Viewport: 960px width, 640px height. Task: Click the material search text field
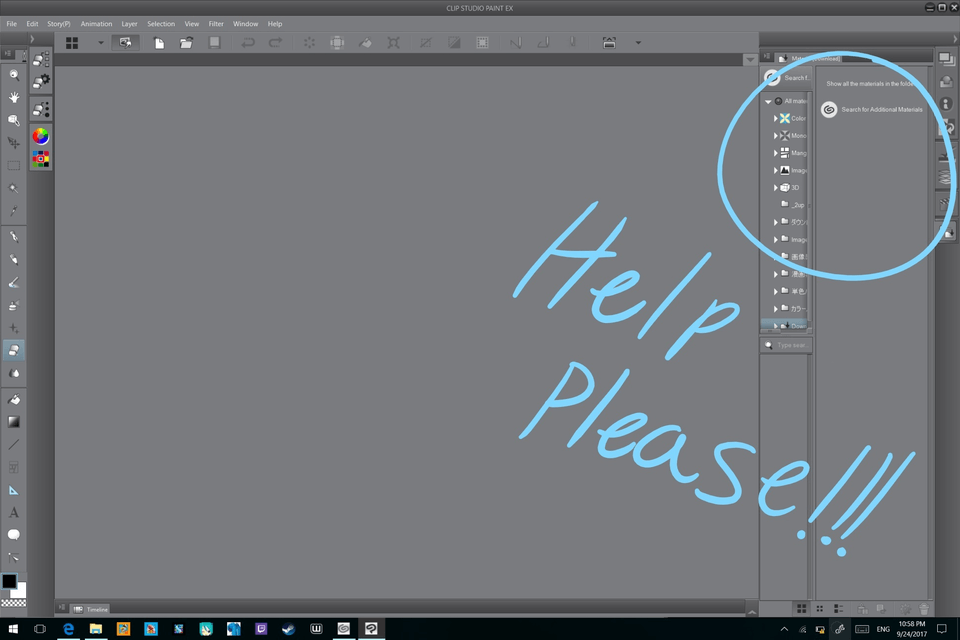click(x=791, y=345)
